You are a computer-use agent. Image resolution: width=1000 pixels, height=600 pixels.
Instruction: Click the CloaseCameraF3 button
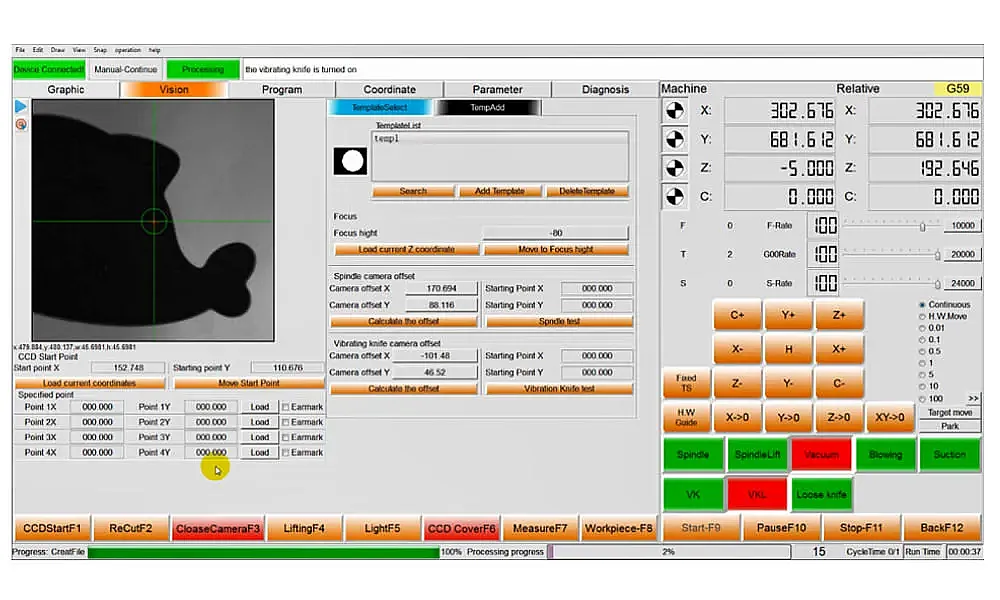click(x=217, y=529)
